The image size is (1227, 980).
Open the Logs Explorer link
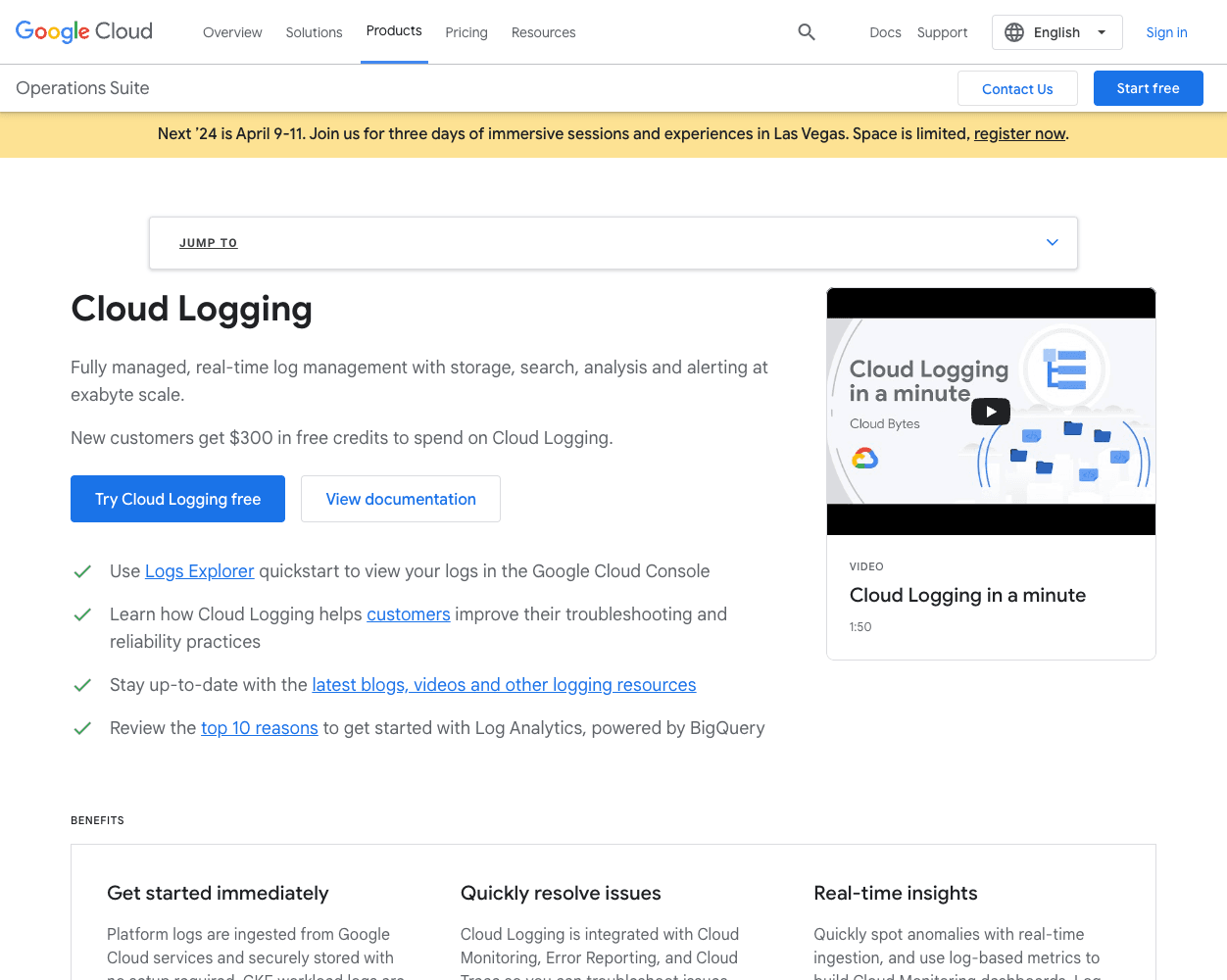coord(199,571)
